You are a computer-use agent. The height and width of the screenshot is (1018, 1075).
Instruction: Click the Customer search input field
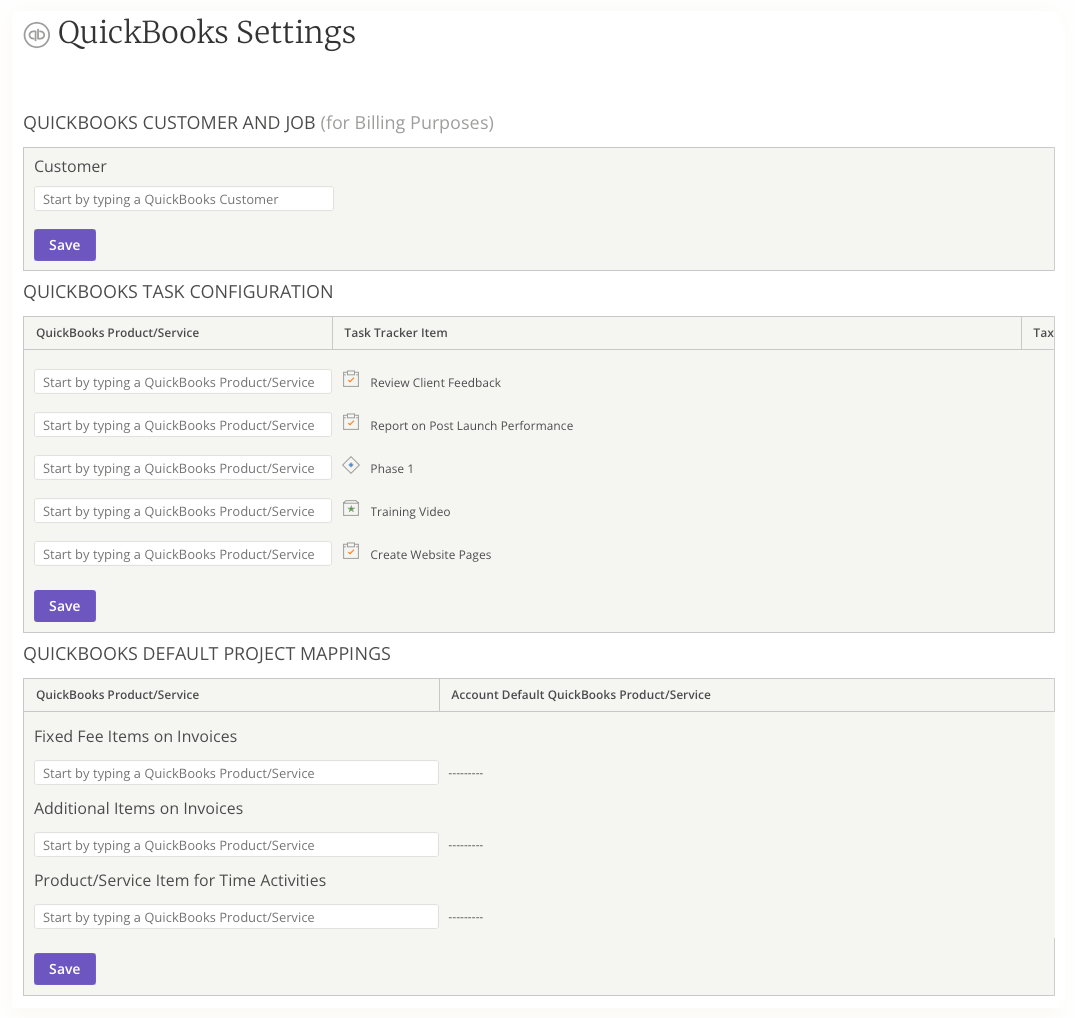[x=183, y=198]
